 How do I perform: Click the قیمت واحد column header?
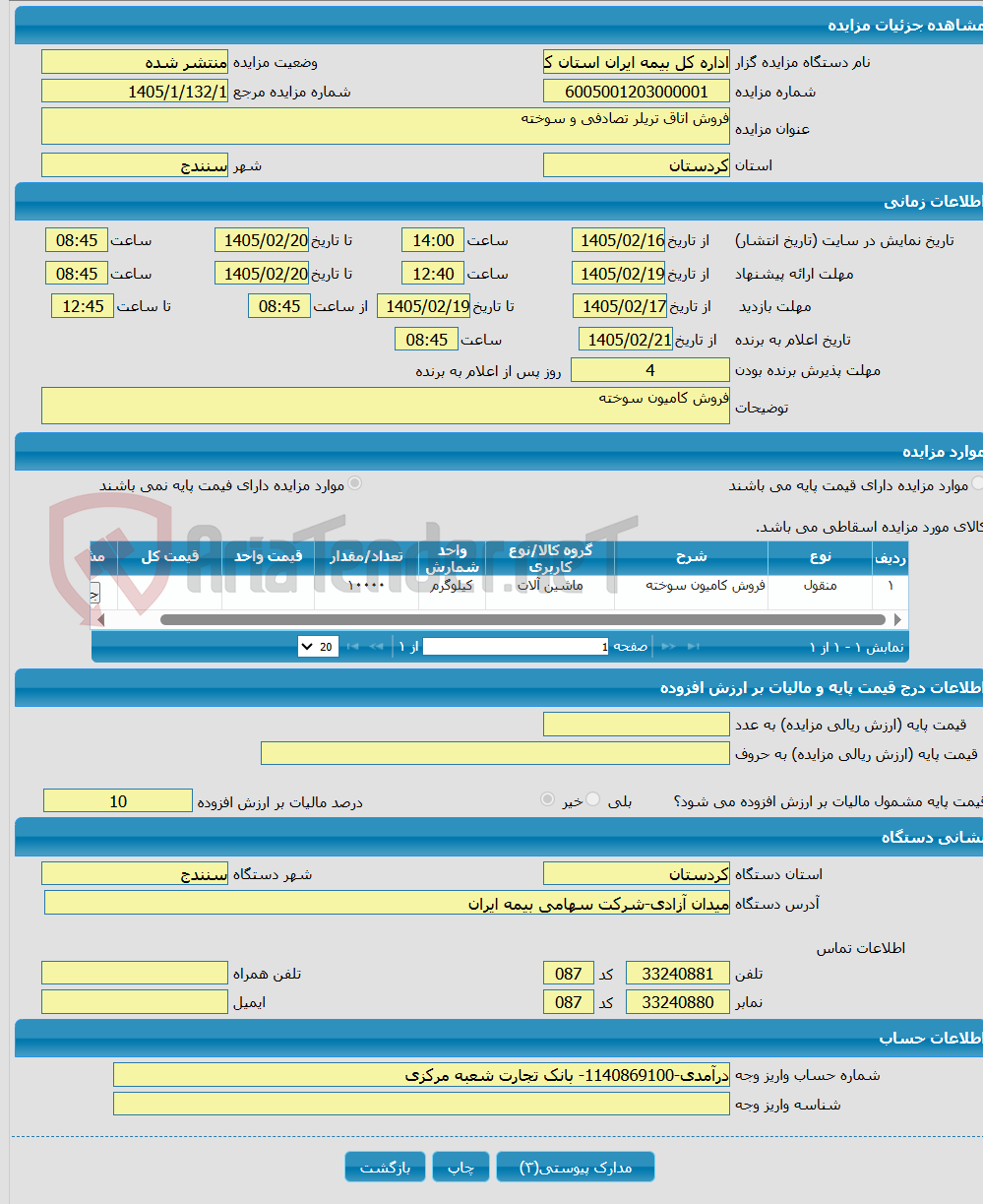pyautogui.click(x=268, y=557)
